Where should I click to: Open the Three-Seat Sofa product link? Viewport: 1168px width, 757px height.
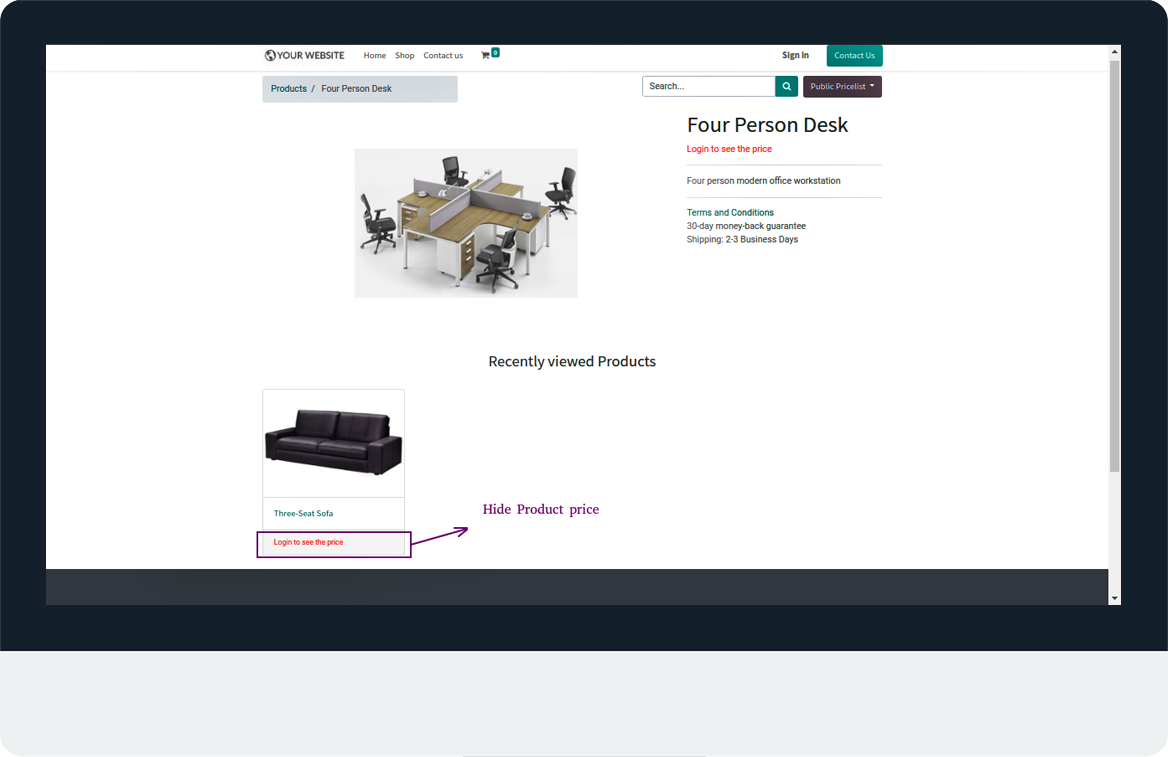pyautogui.click(x=303, y=513)
